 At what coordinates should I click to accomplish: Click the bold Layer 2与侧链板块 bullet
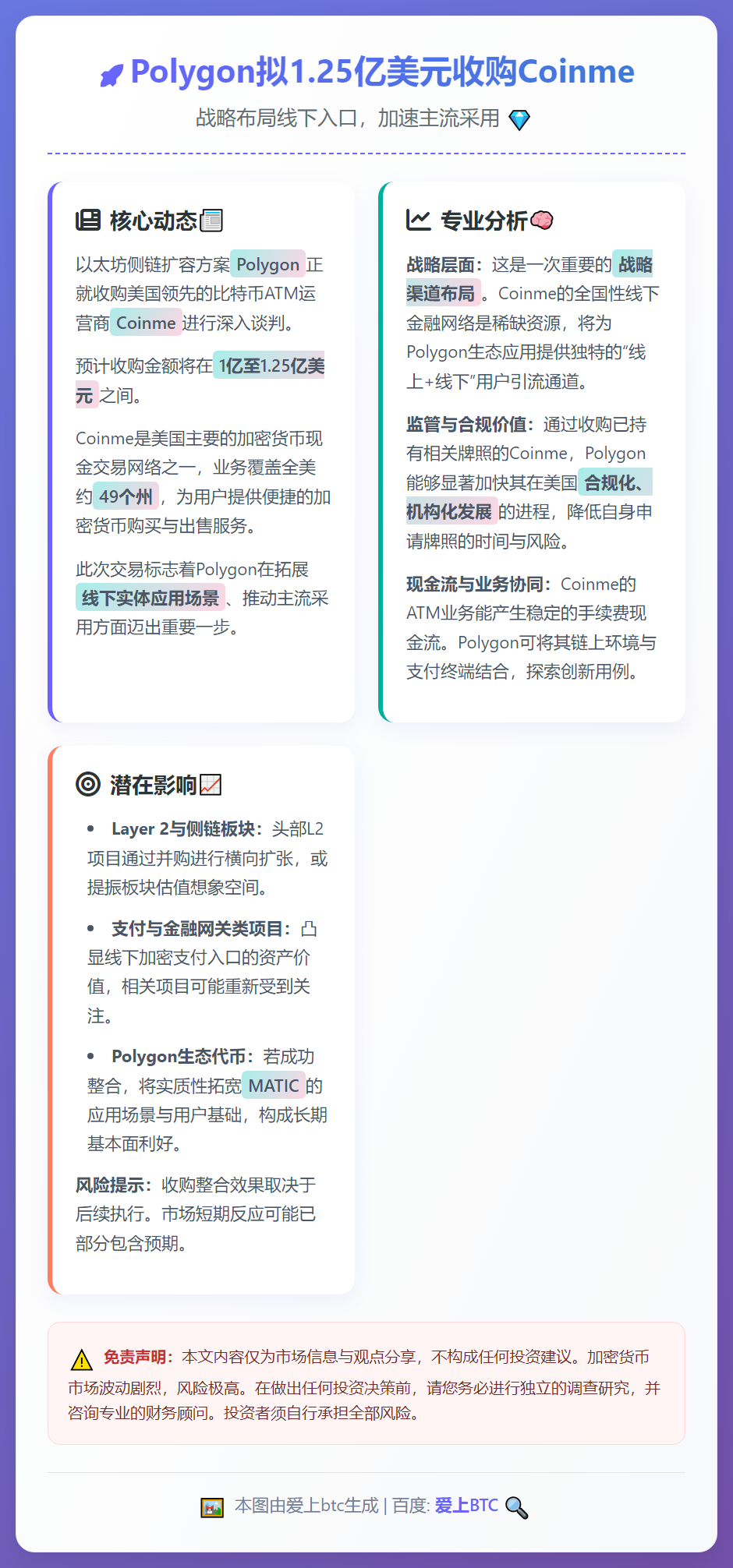(x=187, y=828)
